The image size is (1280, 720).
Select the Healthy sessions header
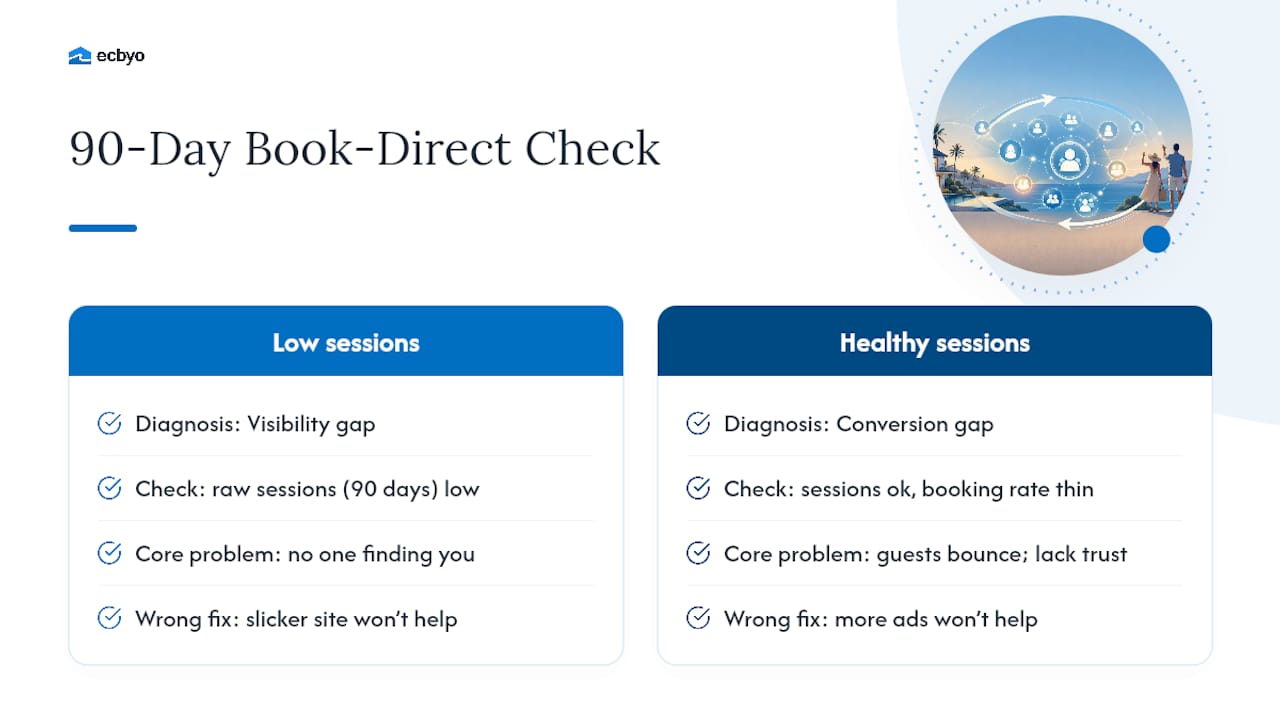point(935,342)
